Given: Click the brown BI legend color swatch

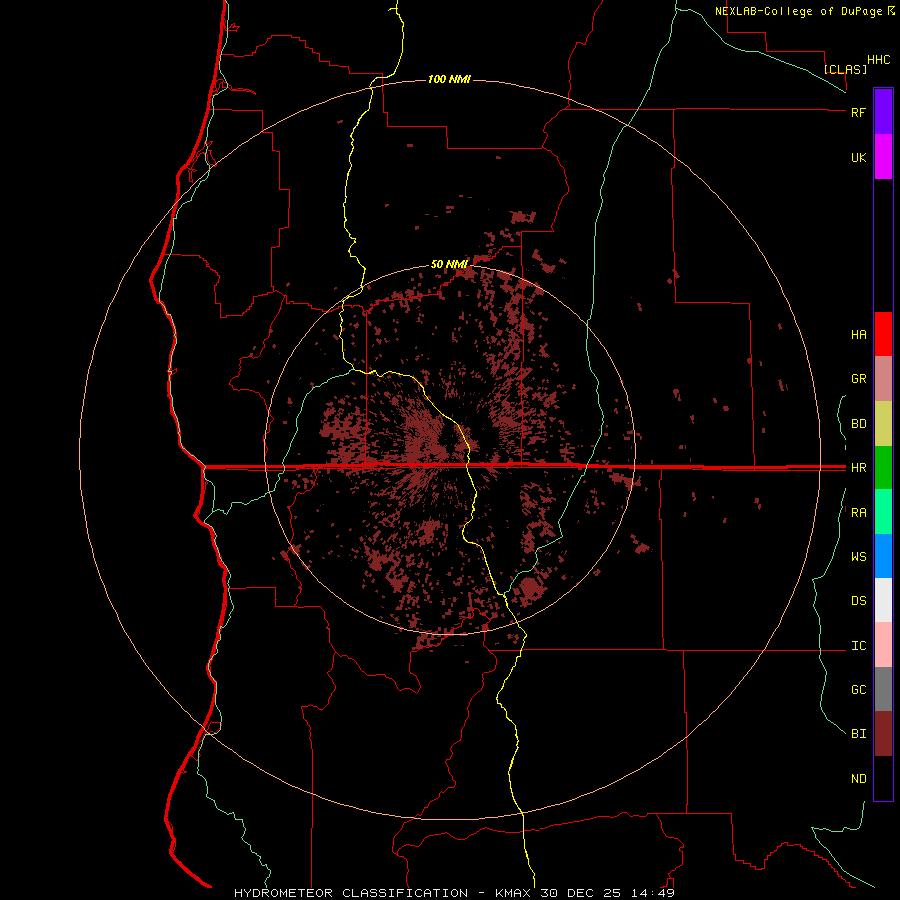Looking at the screenshot, I should coord(883,734).
